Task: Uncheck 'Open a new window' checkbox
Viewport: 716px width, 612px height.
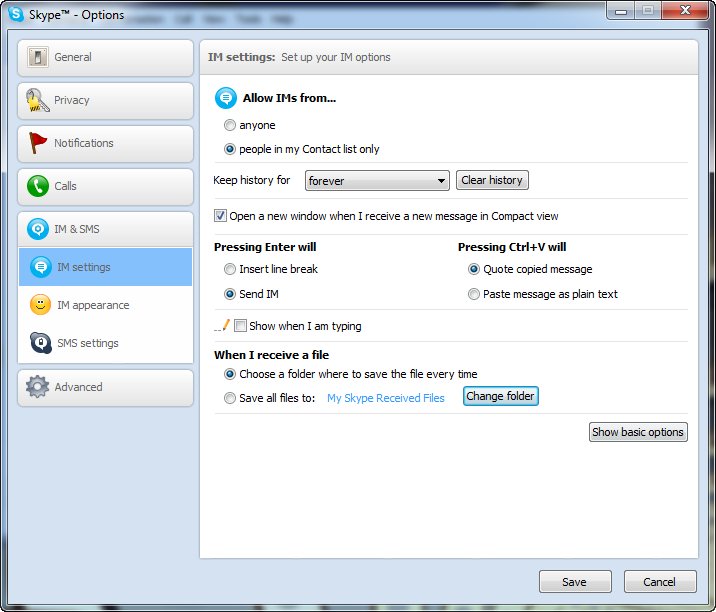Action: pos(221,216)
